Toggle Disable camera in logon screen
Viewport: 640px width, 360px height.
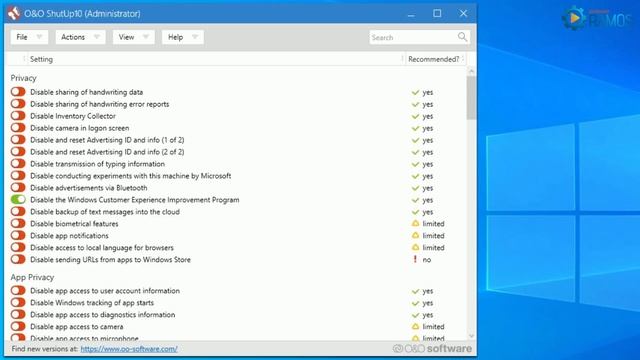click(x=18, y=128)
